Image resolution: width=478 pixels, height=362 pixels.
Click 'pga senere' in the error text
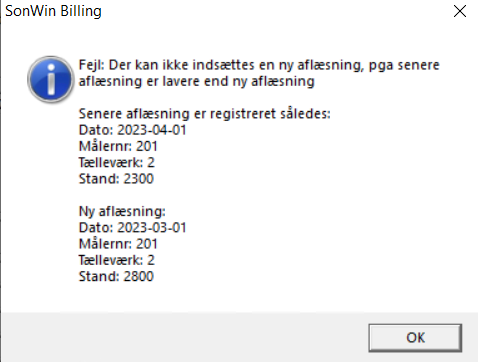[x=404, y=65]
